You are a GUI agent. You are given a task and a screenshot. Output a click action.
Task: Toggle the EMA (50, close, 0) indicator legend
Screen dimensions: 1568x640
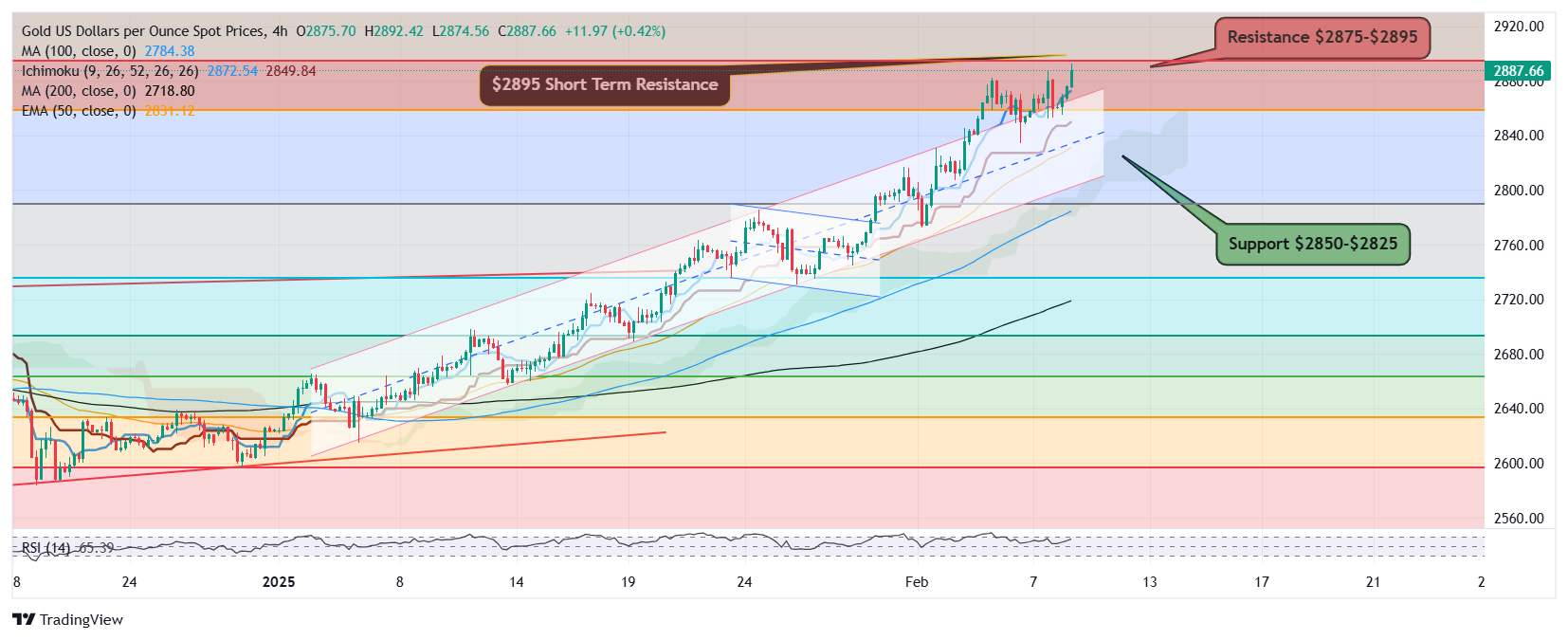[x=79, y=111]
